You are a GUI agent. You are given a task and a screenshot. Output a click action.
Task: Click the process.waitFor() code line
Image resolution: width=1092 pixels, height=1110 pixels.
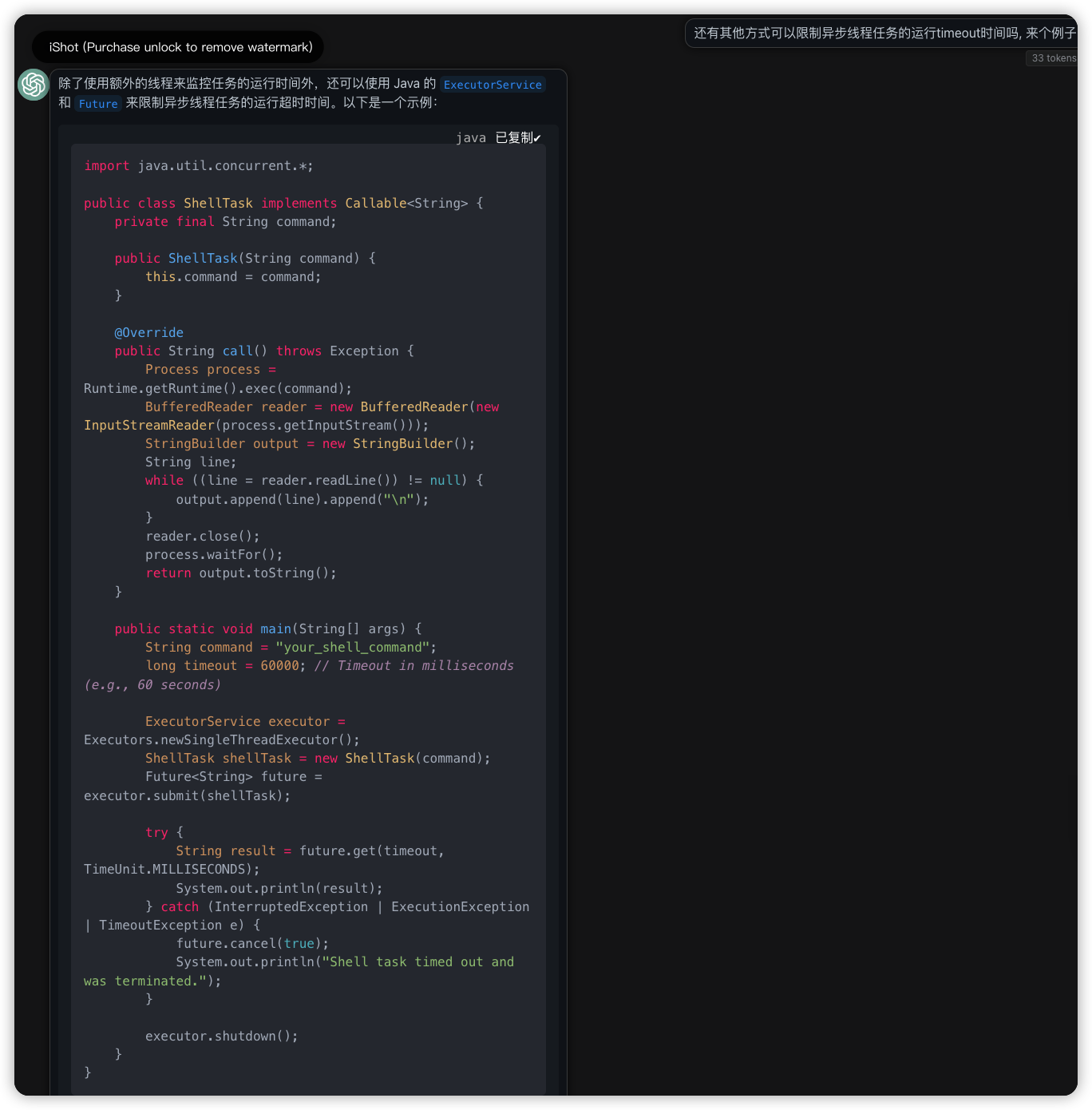tap(213, 554)
